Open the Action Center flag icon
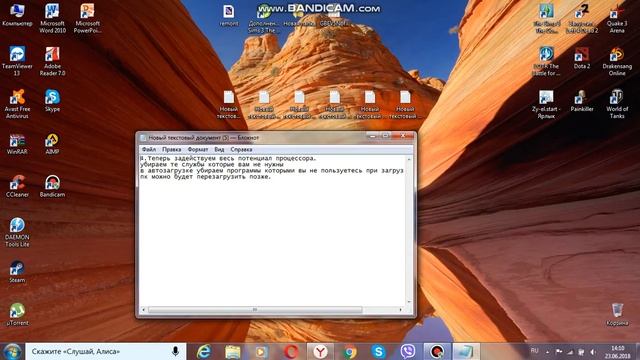Screen dimensions: 640x360 tap(559, 352)
